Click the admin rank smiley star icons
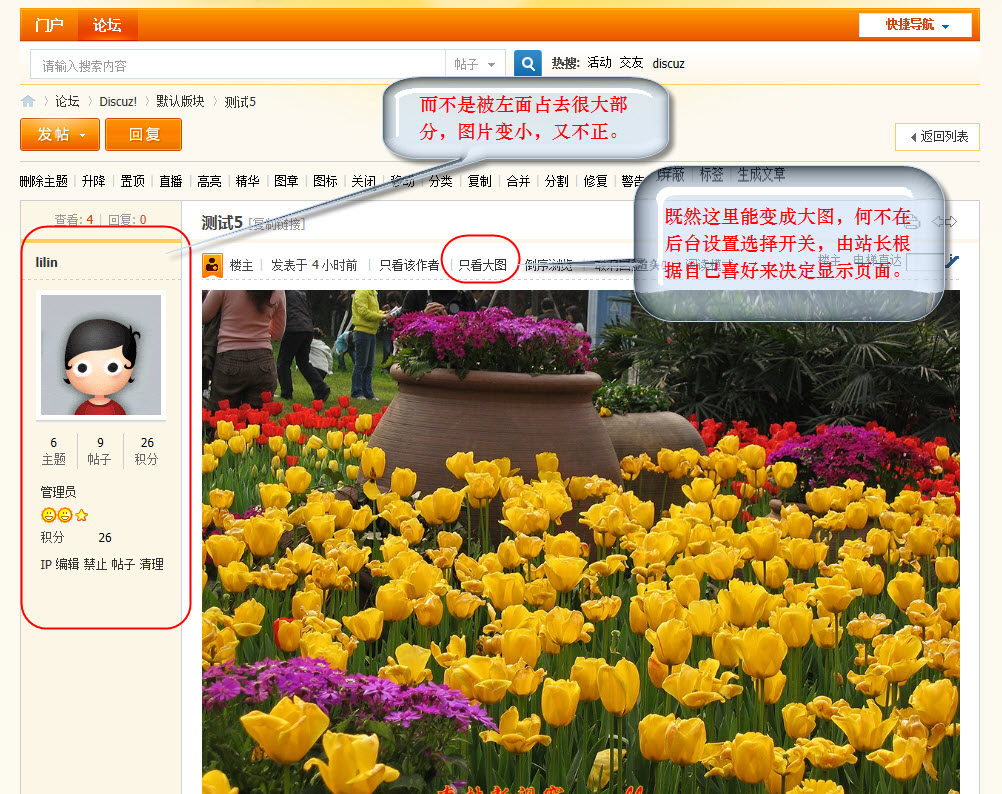 coord(64,515)
